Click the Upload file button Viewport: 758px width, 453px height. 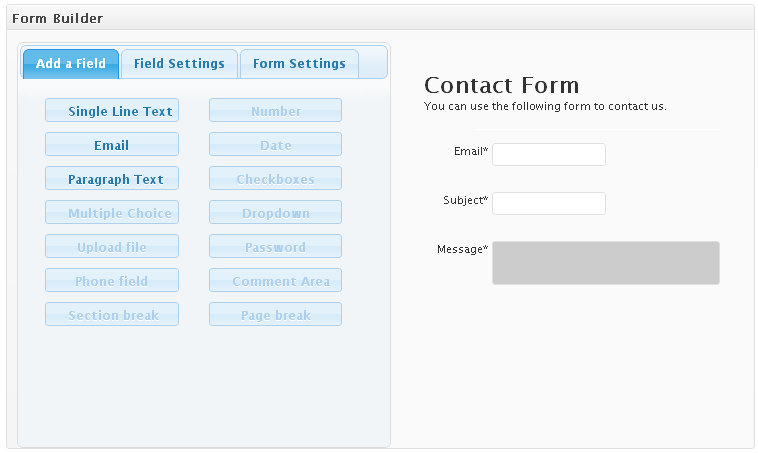pyautogui.click(x=112, y=247)
